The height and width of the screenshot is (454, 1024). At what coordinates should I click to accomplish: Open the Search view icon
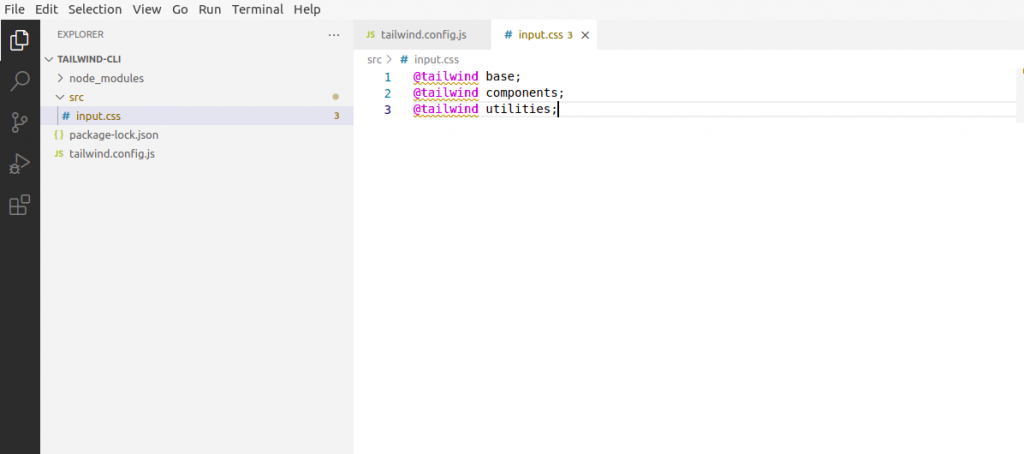[20, 81]
